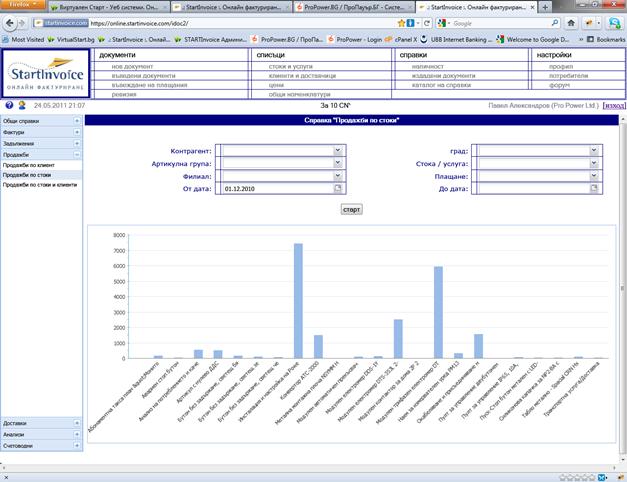Open the Most Visited bookmarks folder
627x482 pixels.
(x=23, y=40)
